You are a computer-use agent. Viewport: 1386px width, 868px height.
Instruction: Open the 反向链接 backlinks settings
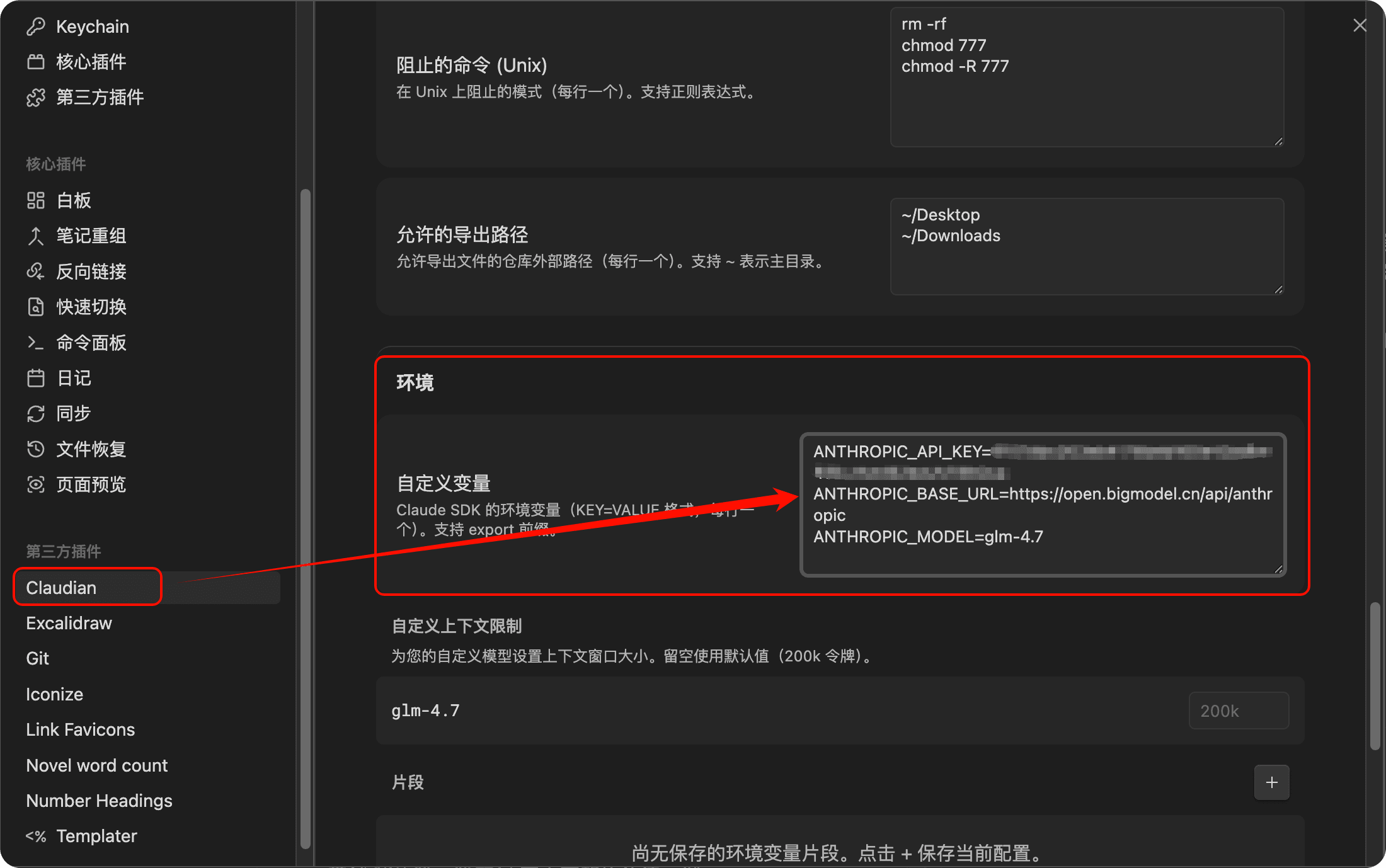coord(91,271)
